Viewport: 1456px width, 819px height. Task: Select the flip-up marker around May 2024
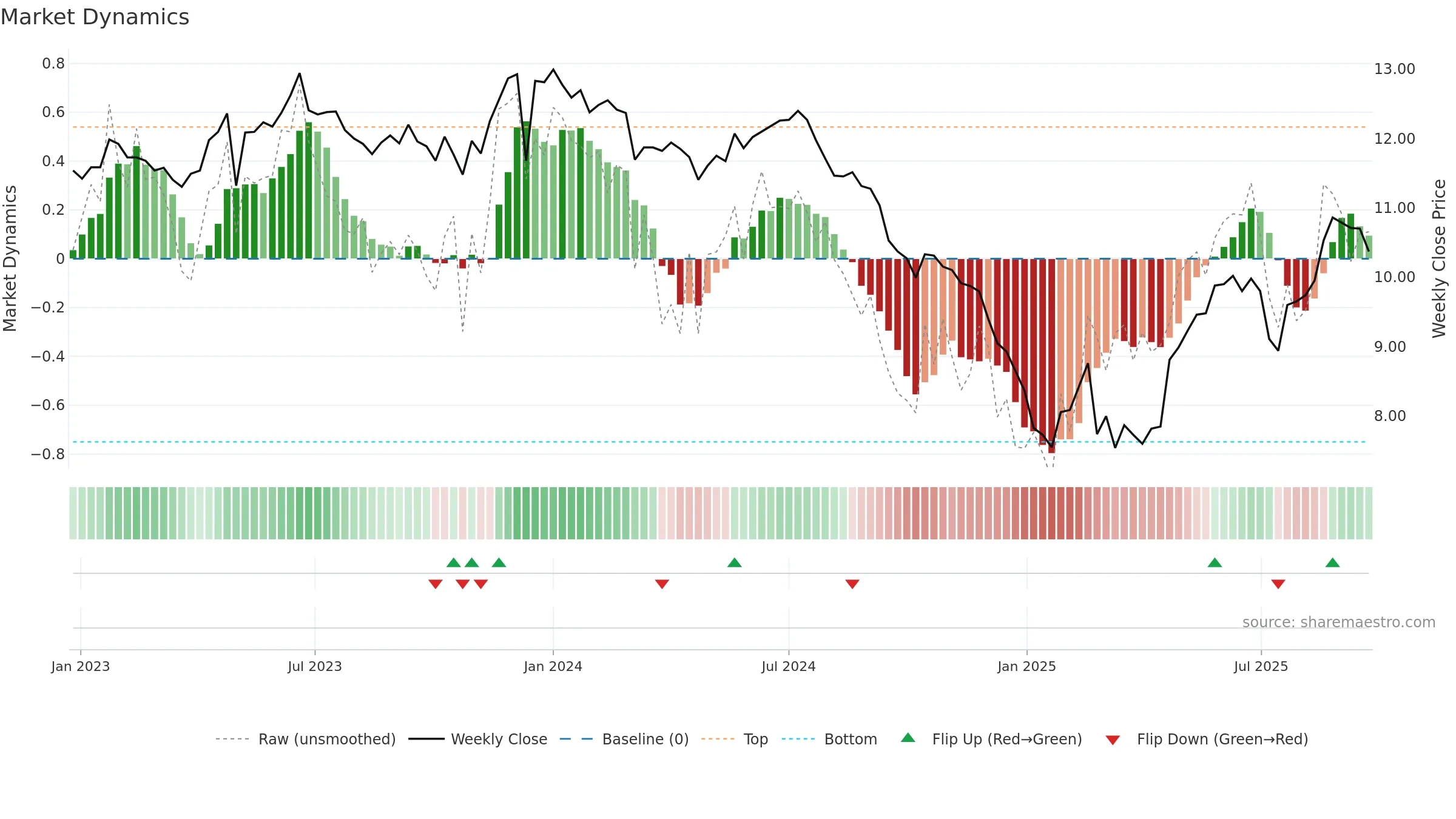[735, 562]
